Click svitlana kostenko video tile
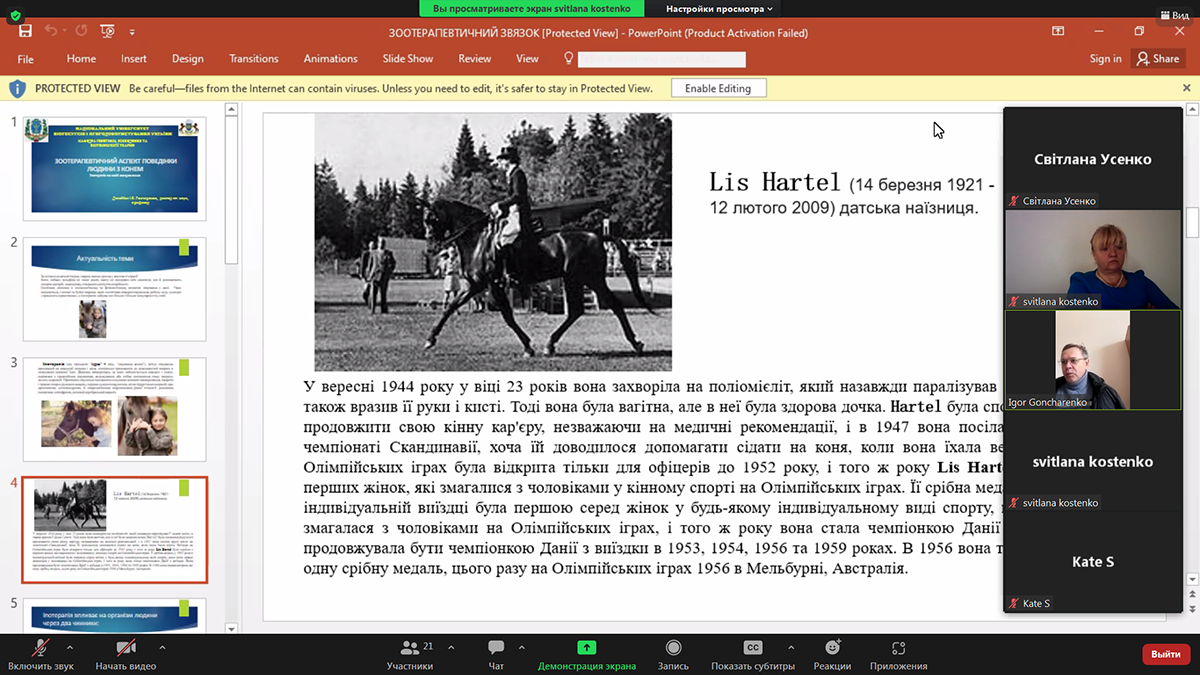The width and height of the screenshot is (1200, 675). pyautogui.click(x=1092, y=259)
